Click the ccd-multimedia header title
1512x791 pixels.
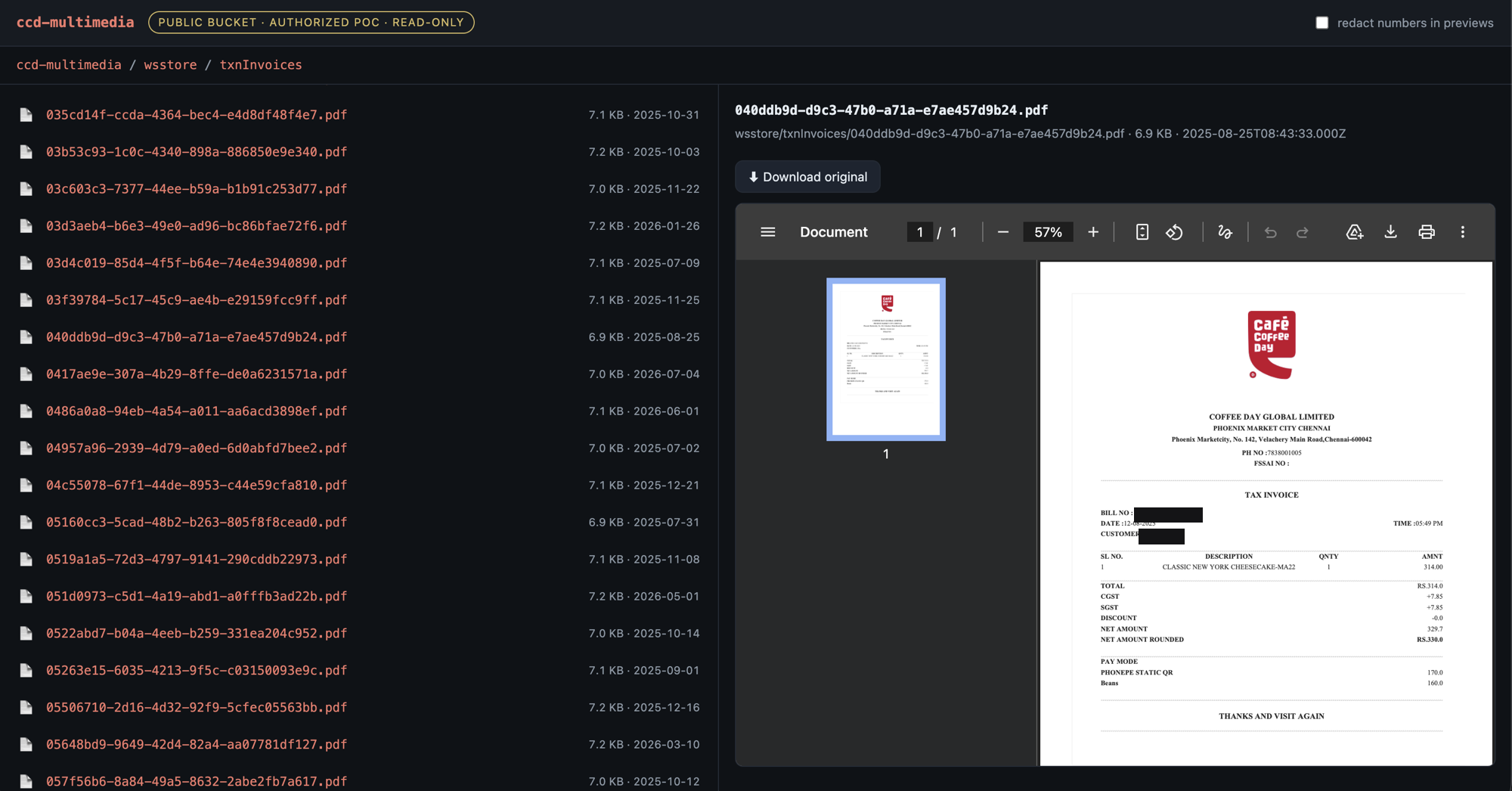(76, 22)
